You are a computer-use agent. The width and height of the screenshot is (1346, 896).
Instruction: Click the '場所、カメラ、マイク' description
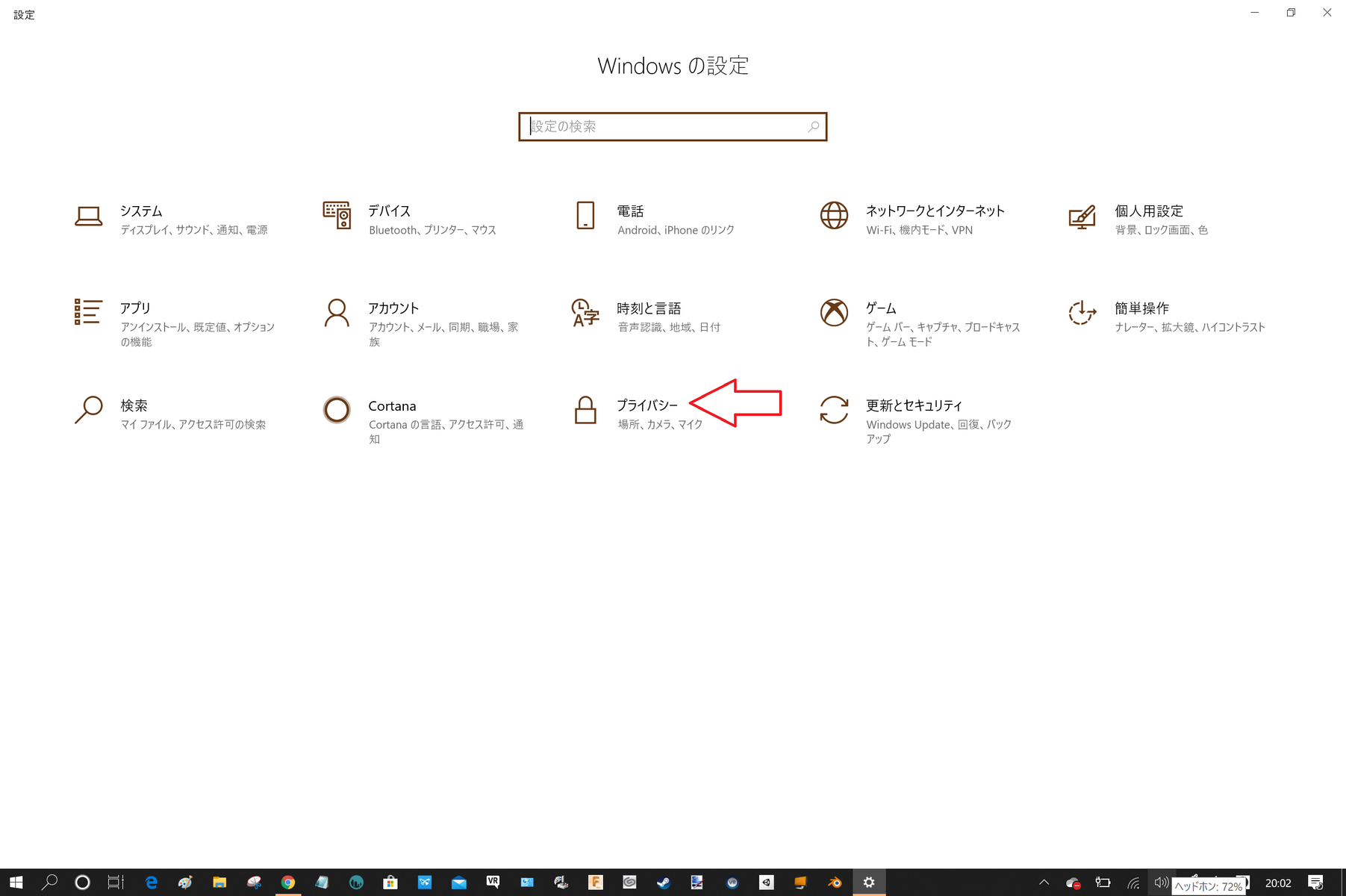[660, 424]
